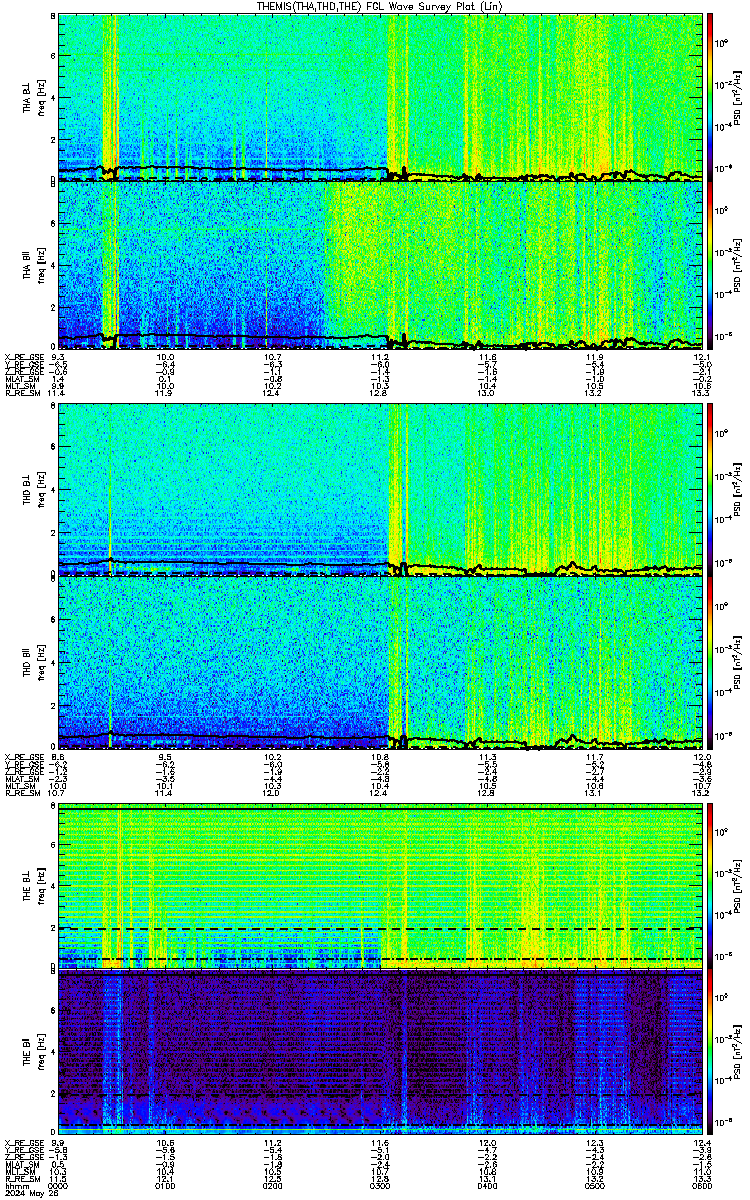Click the 0400 time tick label

487,1186
